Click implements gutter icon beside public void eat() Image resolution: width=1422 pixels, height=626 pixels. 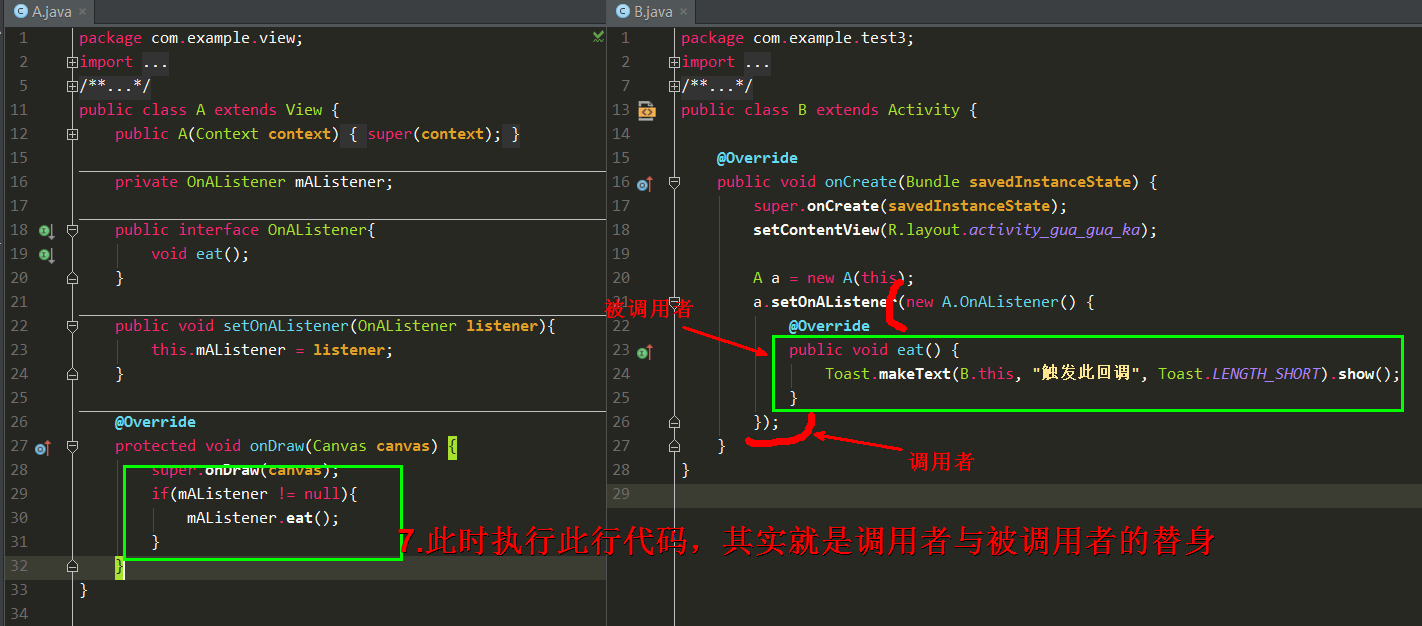click(644, 351)
